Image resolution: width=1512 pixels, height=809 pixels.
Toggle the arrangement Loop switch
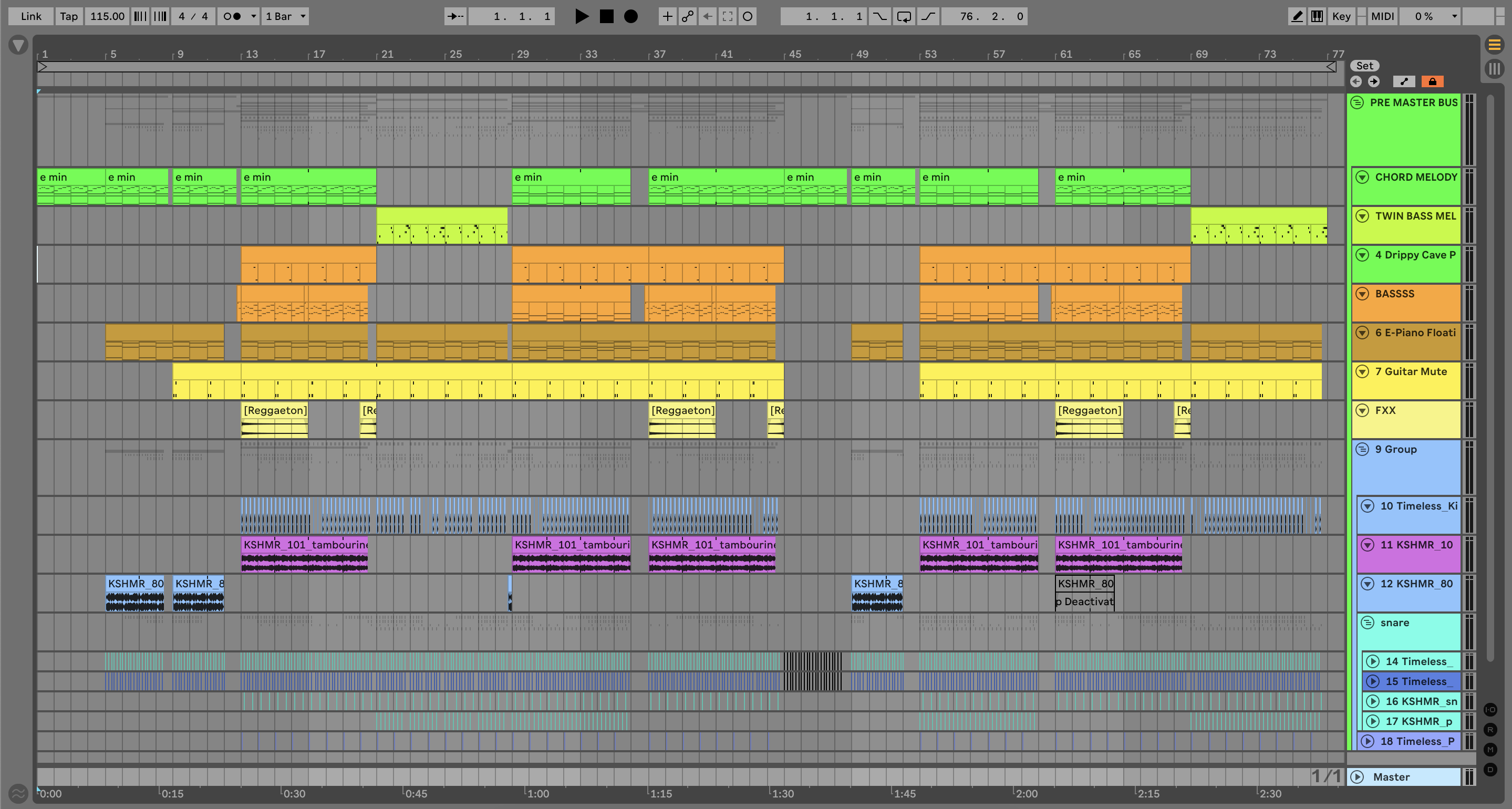(904, 16)
